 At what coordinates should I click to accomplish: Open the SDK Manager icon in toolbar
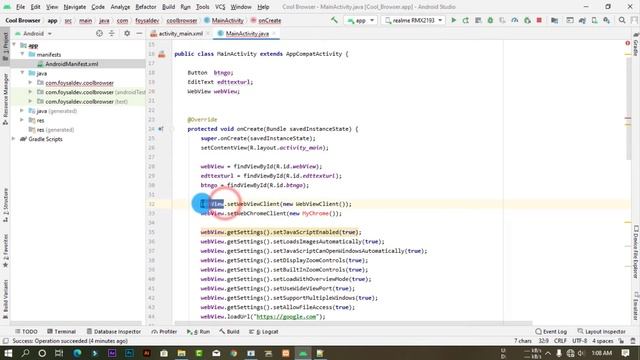click(607, 20)
